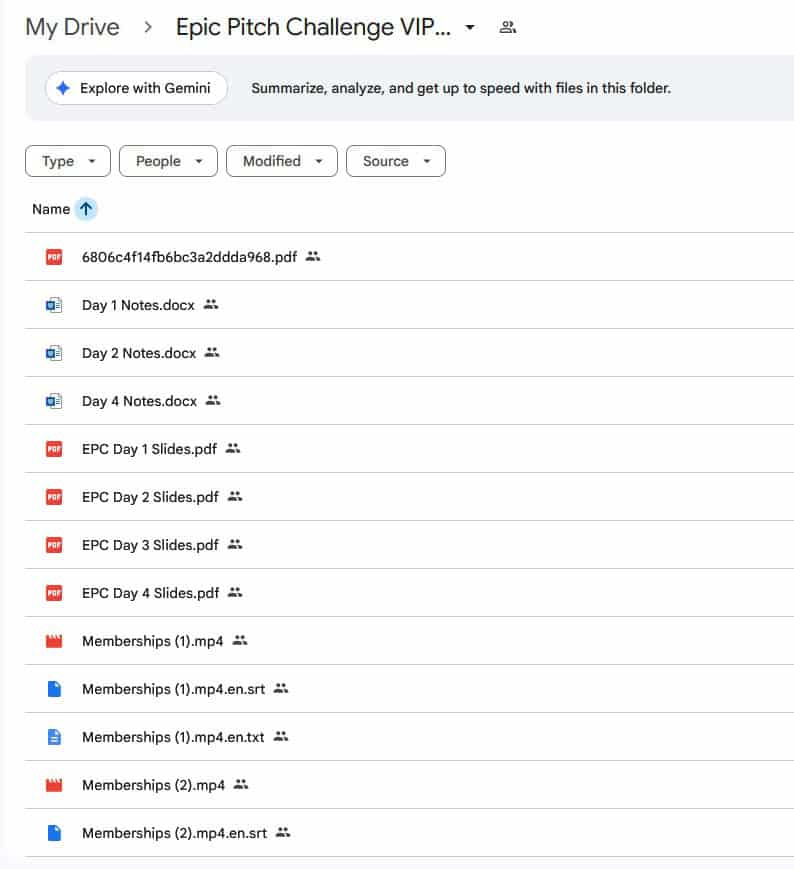794x869 pixels.
Task: Click shared icon beside Day 2 Notes.docx
Action: tap(212, 352)
